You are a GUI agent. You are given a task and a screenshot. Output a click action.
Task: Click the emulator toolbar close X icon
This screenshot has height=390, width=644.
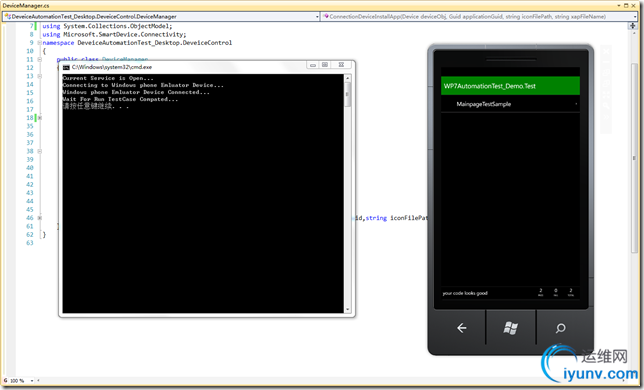click(x=606, y=50)
